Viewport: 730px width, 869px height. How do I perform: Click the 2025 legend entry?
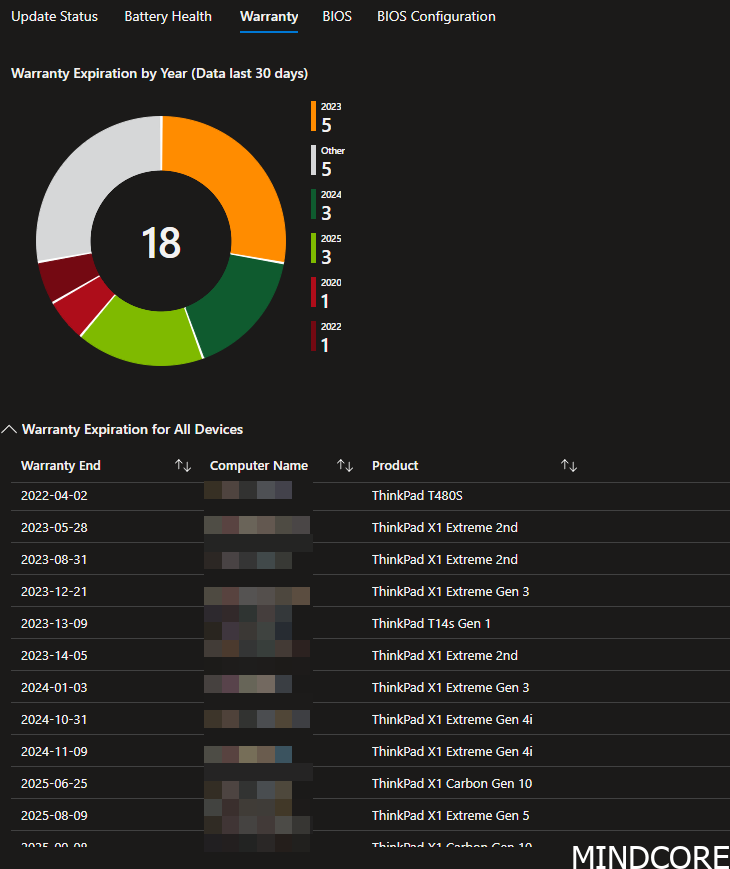click(327, 249)
